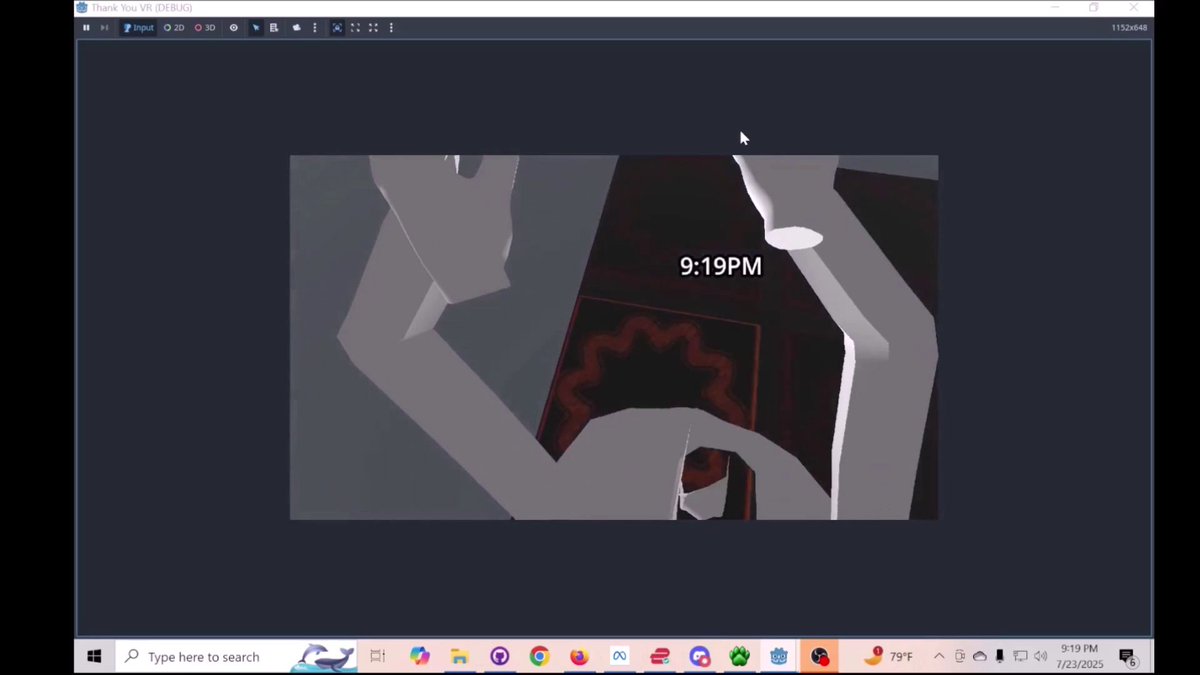Click the camera icon on the game toolbar
This screenshot has height=675, width=1200.
tap(296, 27)
